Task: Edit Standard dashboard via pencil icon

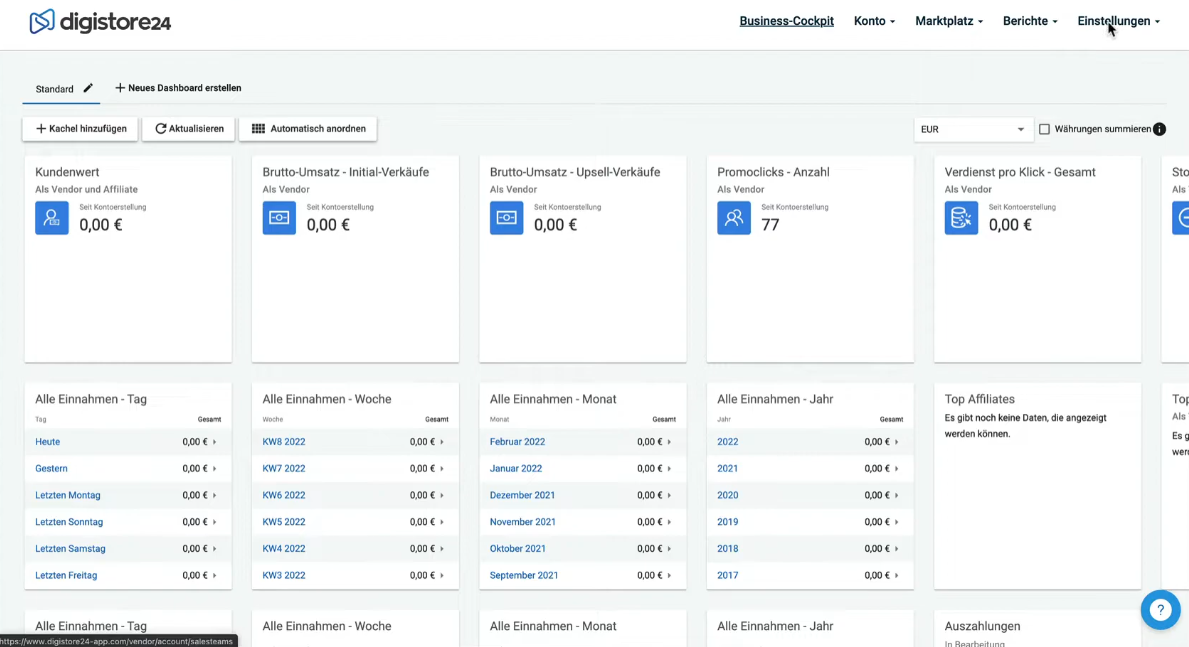Action: [88, 88]
